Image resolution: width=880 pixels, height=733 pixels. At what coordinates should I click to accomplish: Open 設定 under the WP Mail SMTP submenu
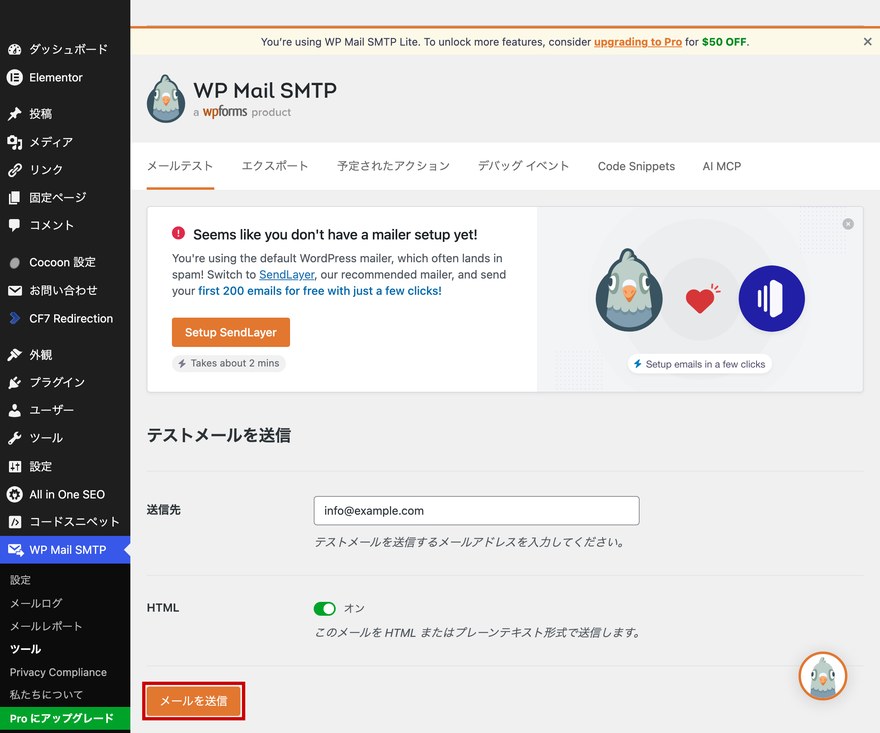(20, 580)
